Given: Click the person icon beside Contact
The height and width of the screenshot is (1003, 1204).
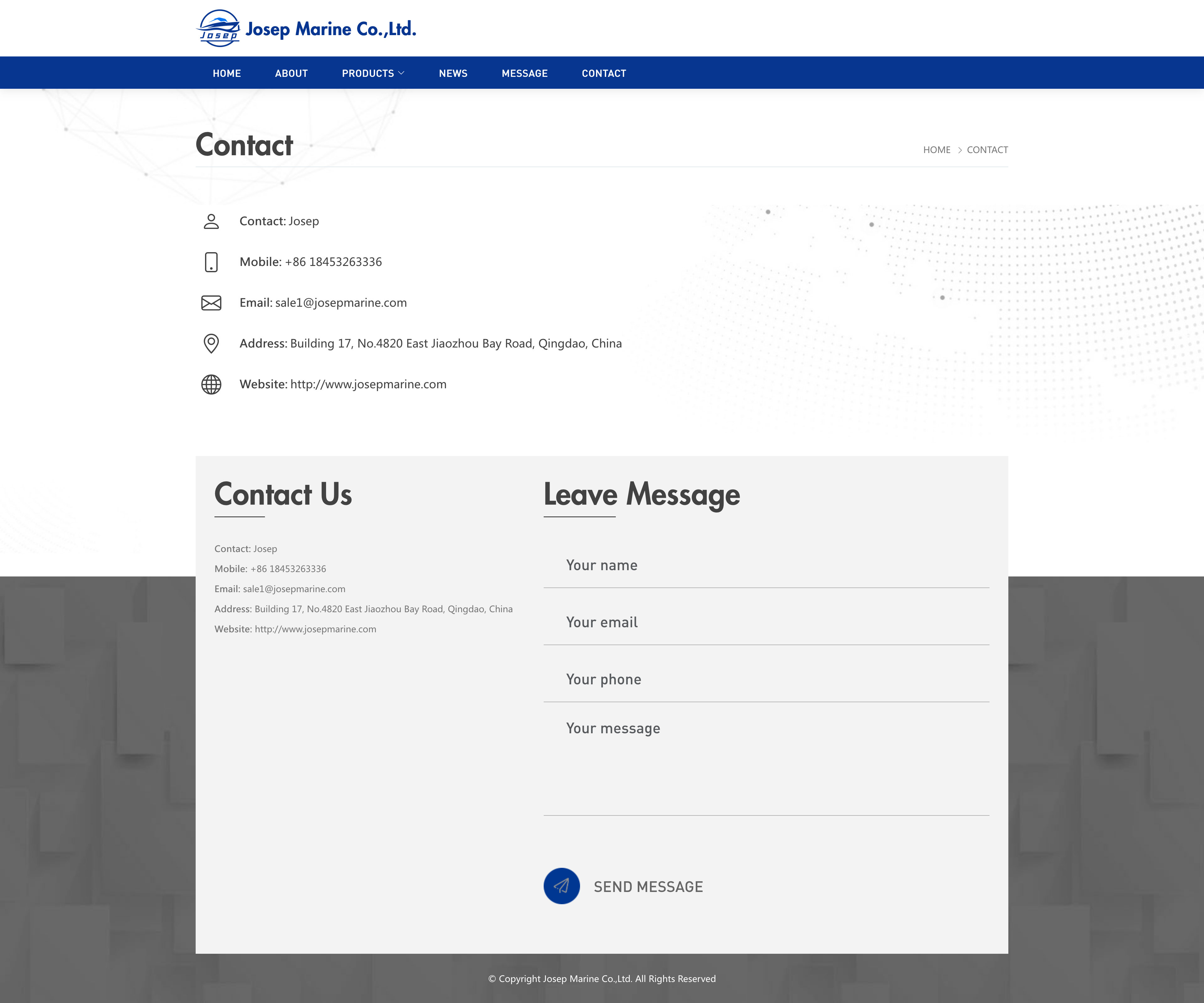Looking at the screenshot, I should (x=211, y=221).
